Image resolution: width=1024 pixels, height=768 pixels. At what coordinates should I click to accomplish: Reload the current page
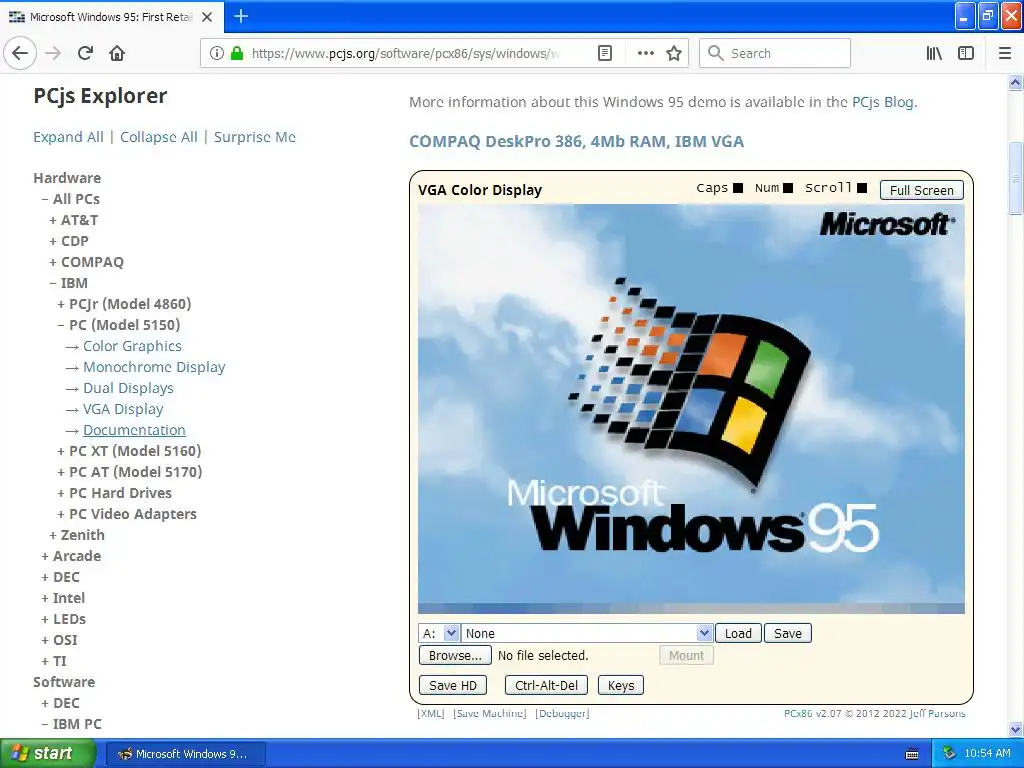(x=86, y=54)
